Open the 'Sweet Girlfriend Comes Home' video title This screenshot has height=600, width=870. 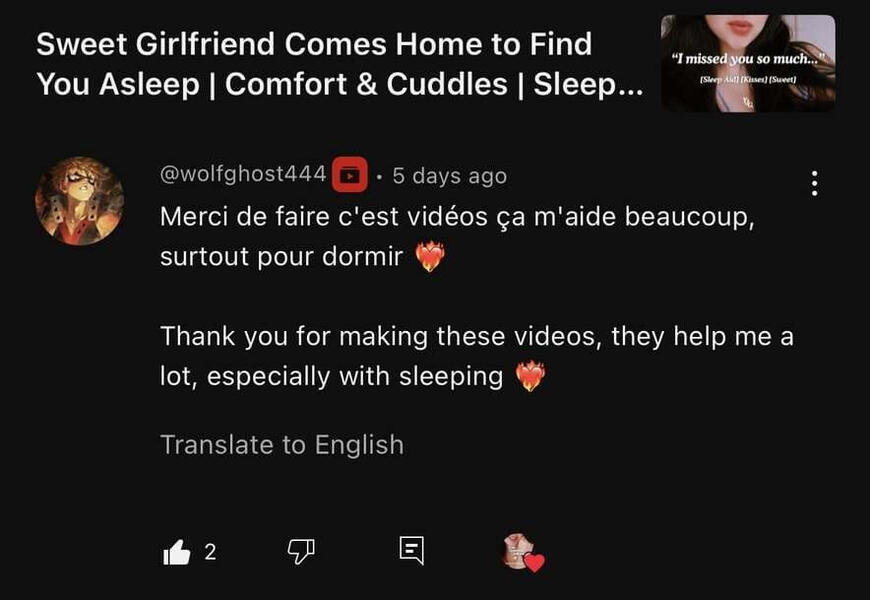click(340, 64)
